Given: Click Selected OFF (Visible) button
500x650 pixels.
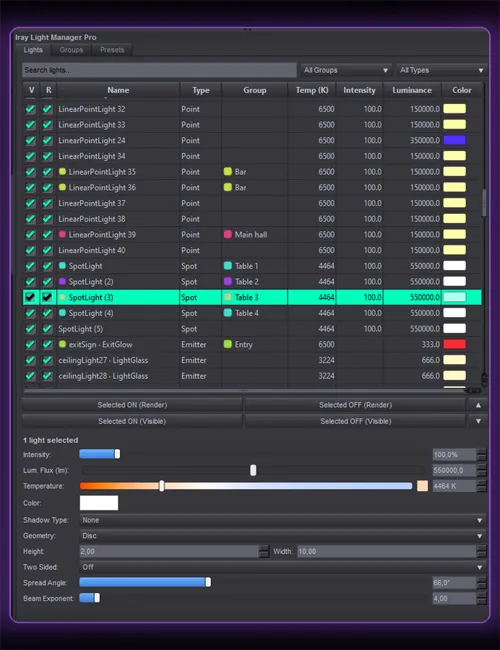Looking at the screenshot, I should pyautogui.click(x=355, y=421).
